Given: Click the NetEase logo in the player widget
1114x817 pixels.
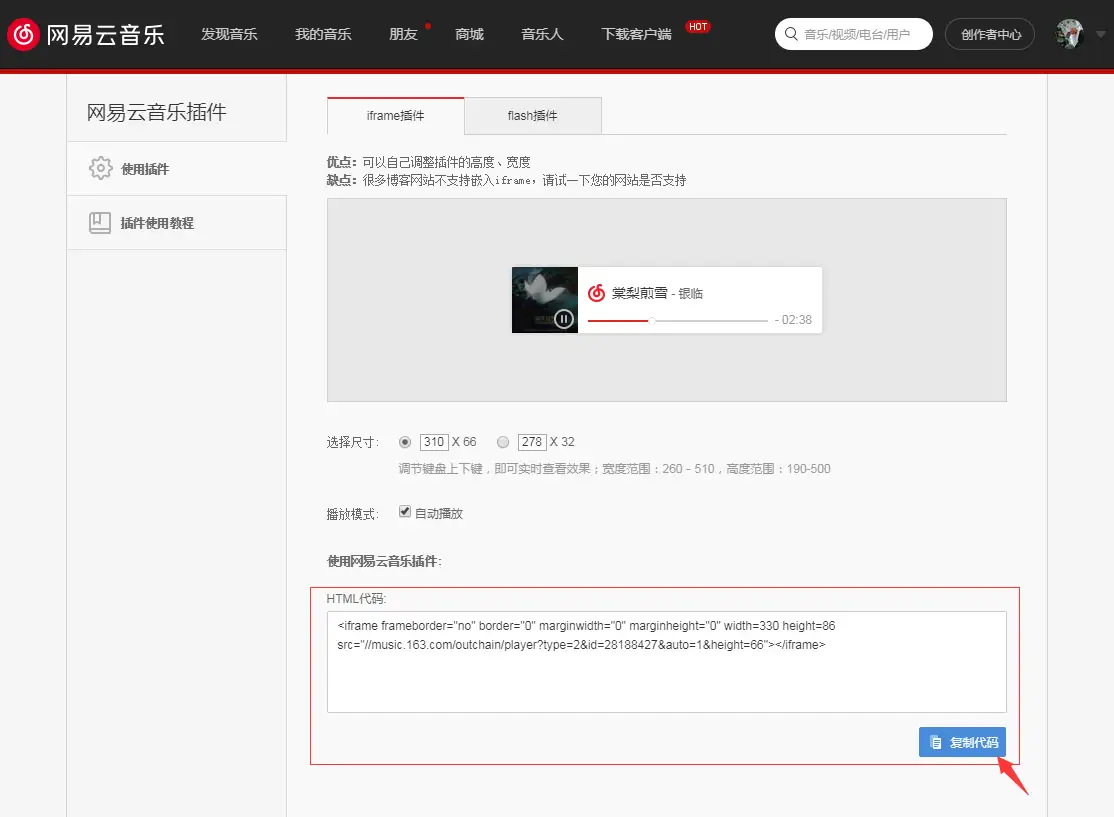Looking at the screenshot, I should 597,293.
